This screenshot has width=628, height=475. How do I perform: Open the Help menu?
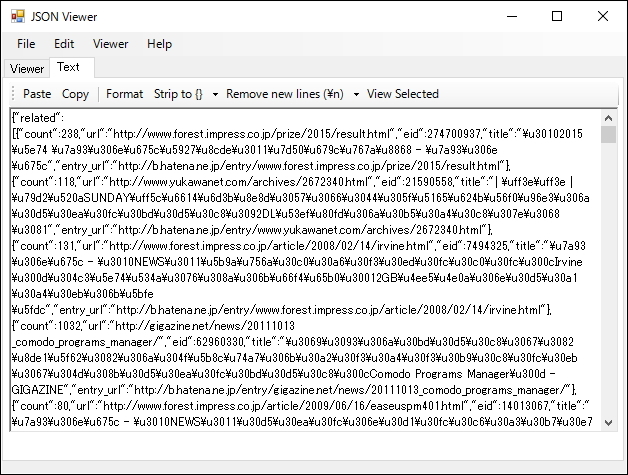coord(159,44)
